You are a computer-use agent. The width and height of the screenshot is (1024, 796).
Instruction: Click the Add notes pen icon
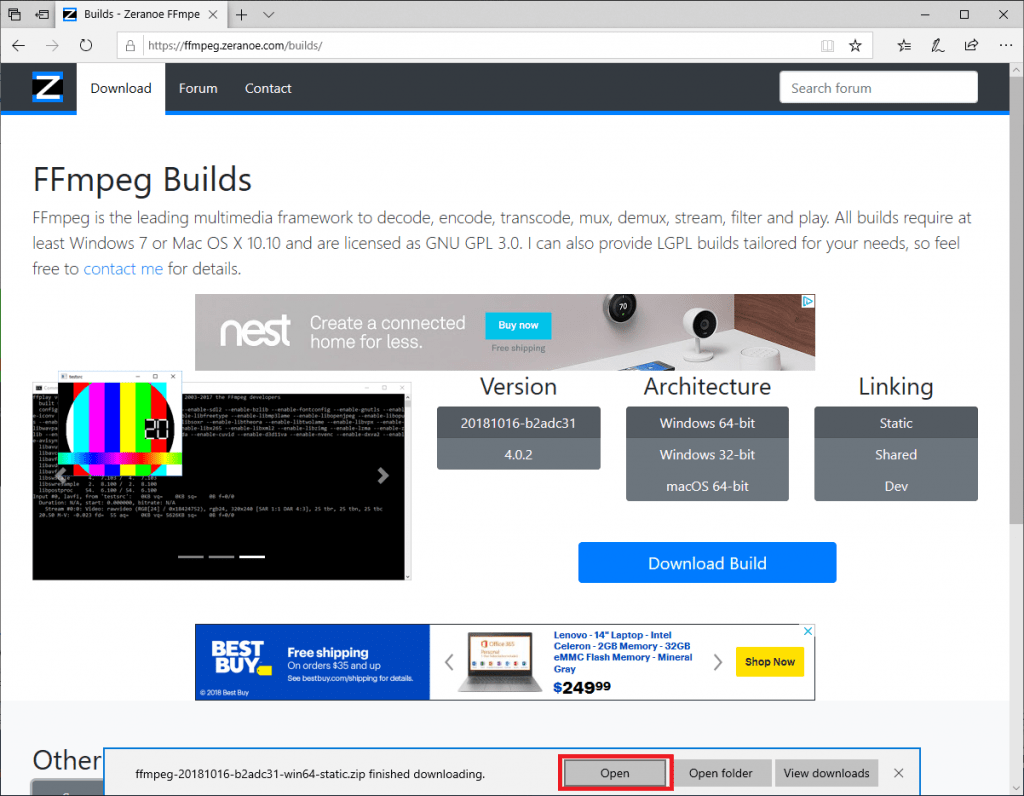938,46
